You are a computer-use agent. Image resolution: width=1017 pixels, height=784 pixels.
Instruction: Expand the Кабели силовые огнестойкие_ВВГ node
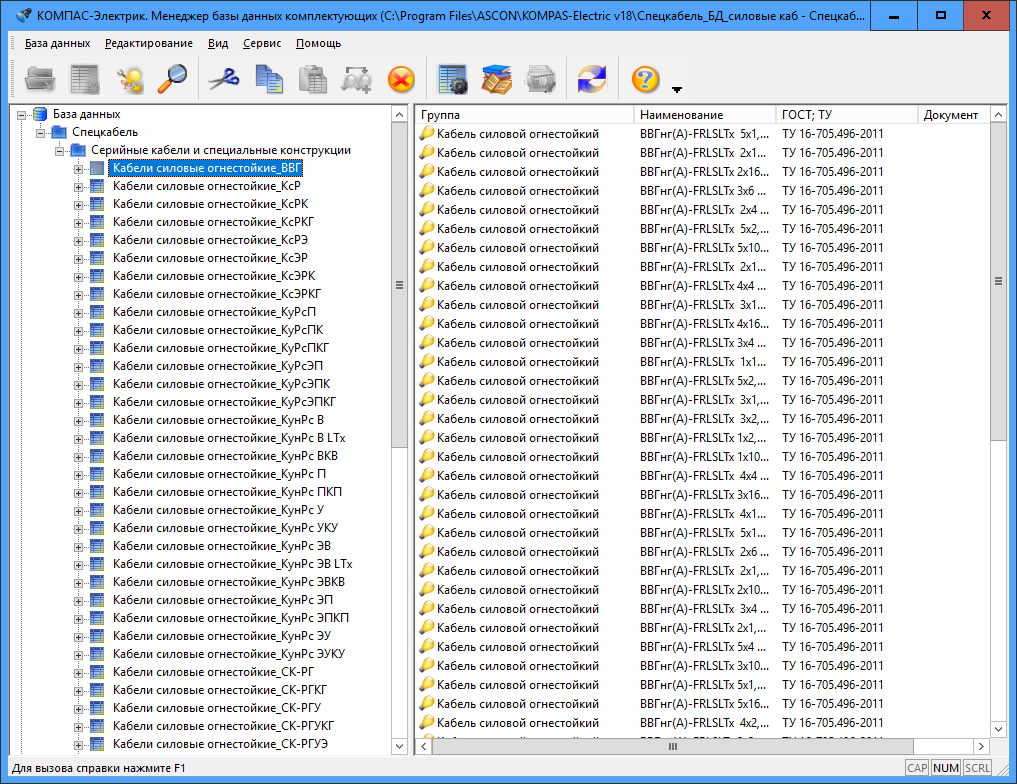click(x=78, y=169)
